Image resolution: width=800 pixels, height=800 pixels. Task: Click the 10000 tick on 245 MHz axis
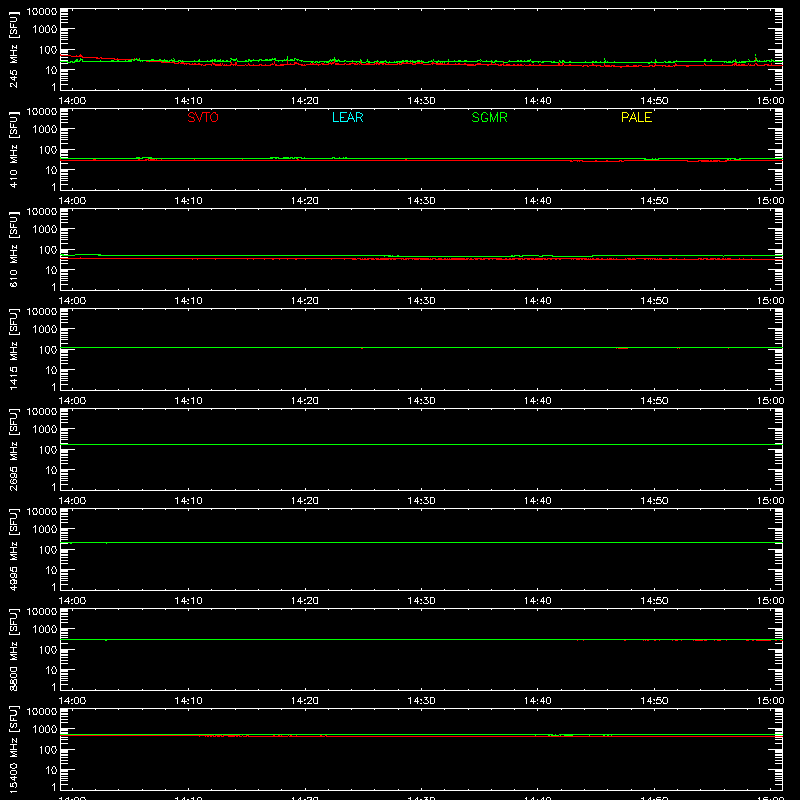click(42, 12)
